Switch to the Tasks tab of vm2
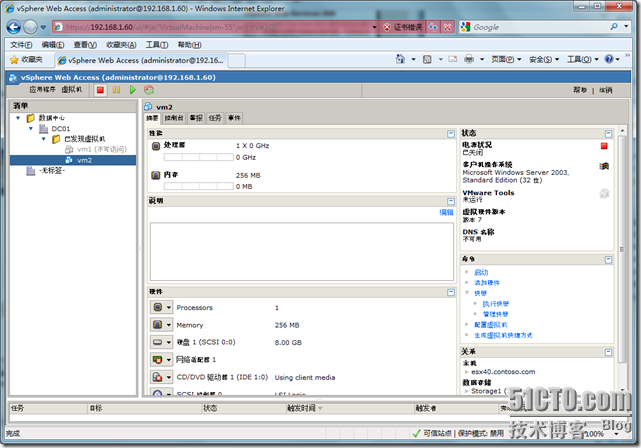The height and width of the screenshot is (448, 641). point(215,118)
